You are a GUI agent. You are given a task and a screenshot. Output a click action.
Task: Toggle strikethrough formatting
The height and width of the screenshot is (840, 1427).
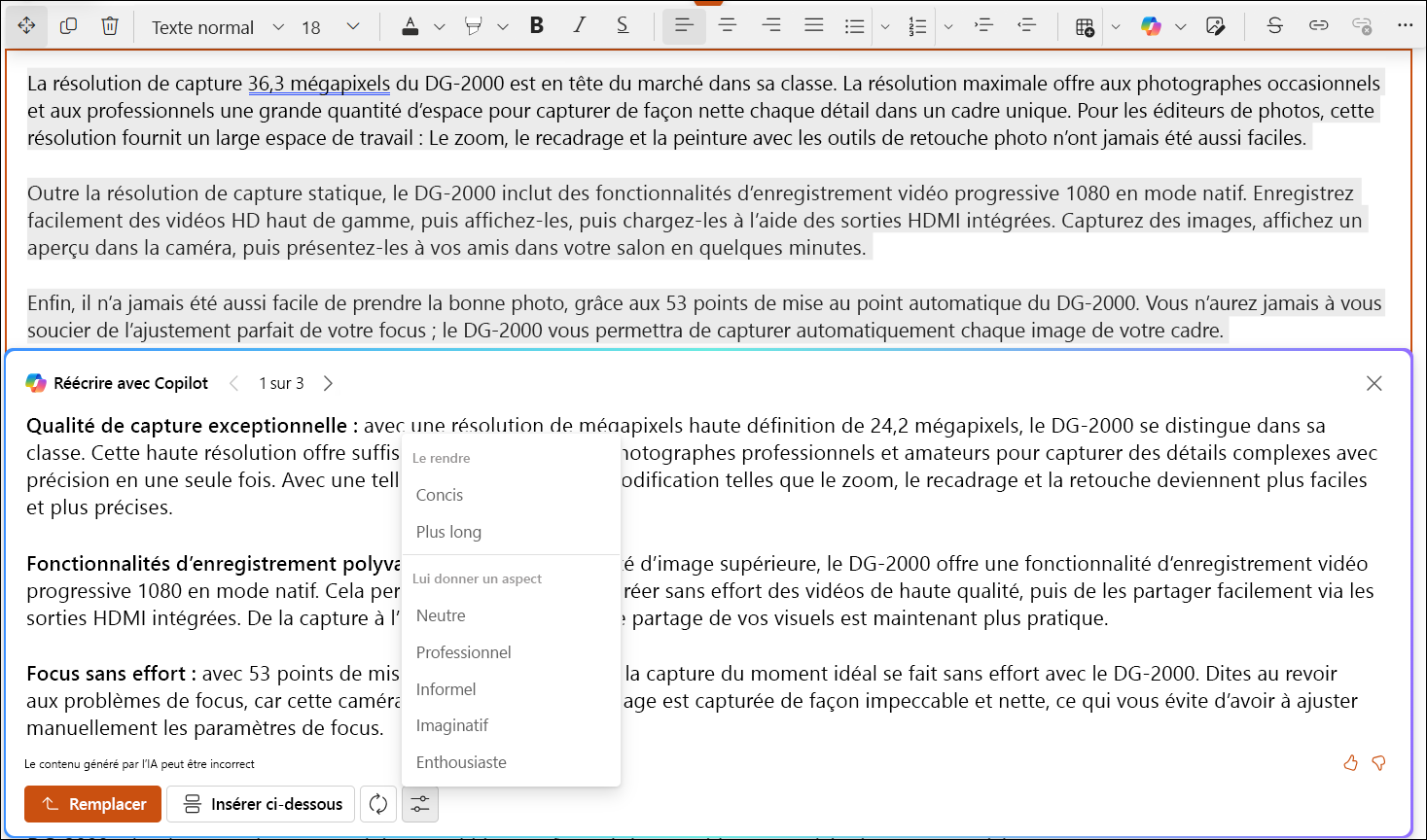tap(1275, 26)
